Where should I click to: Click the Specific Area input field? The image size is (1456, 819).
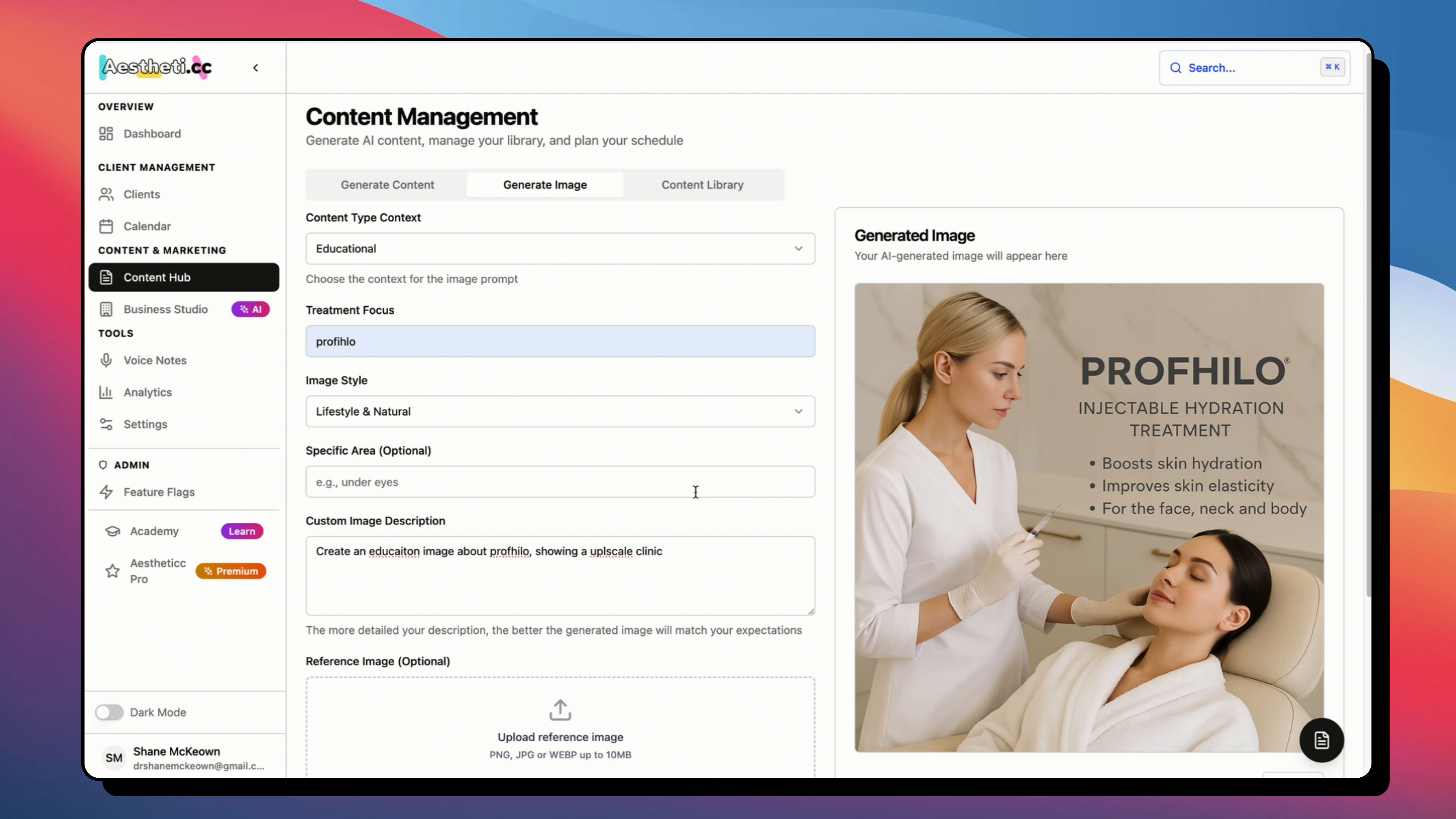coord(560,482)
